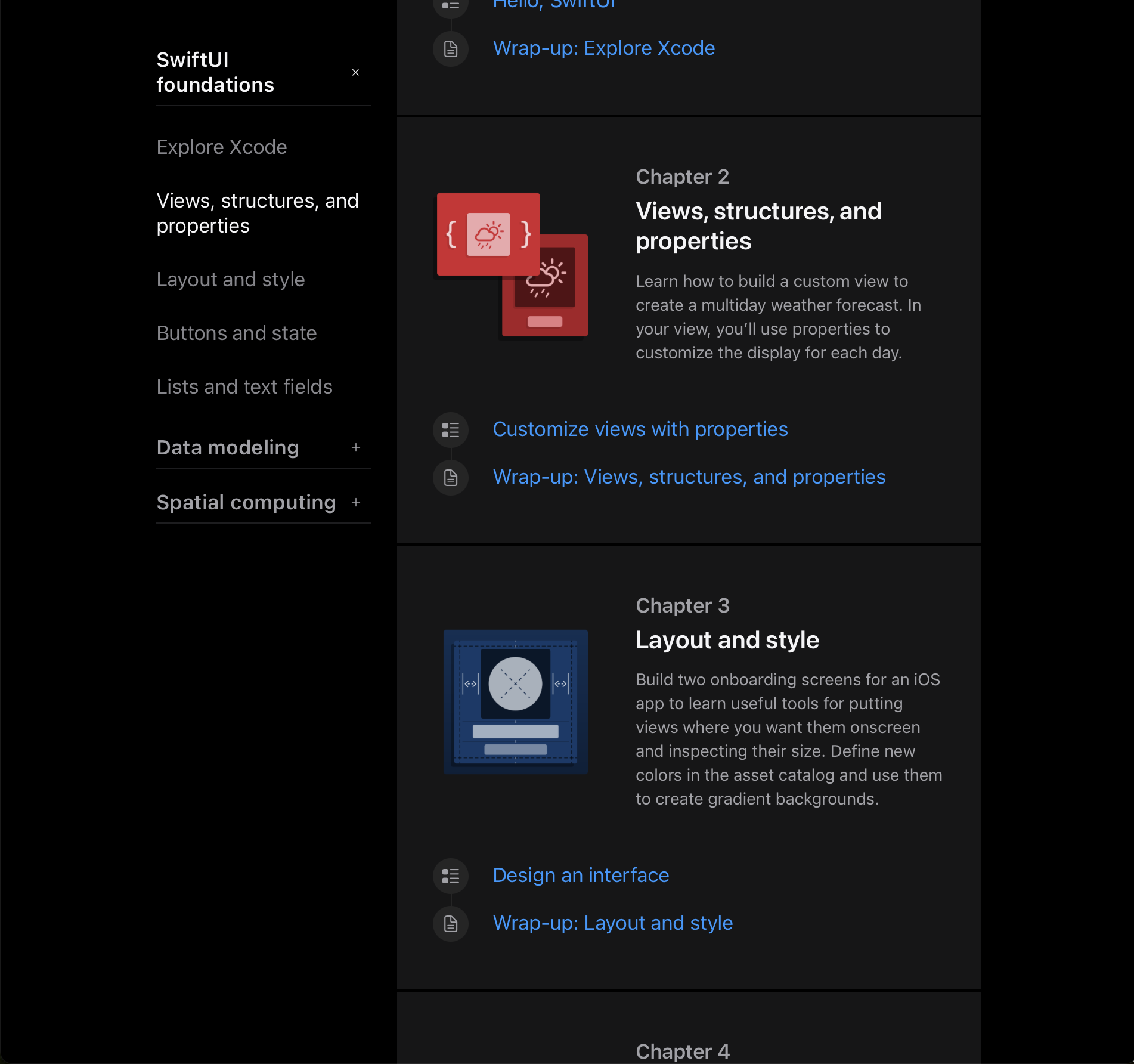This screenshot has height=1064, width=1134.
Task: Click the Chapter 3 Layout and style heading
Action: 727,640
